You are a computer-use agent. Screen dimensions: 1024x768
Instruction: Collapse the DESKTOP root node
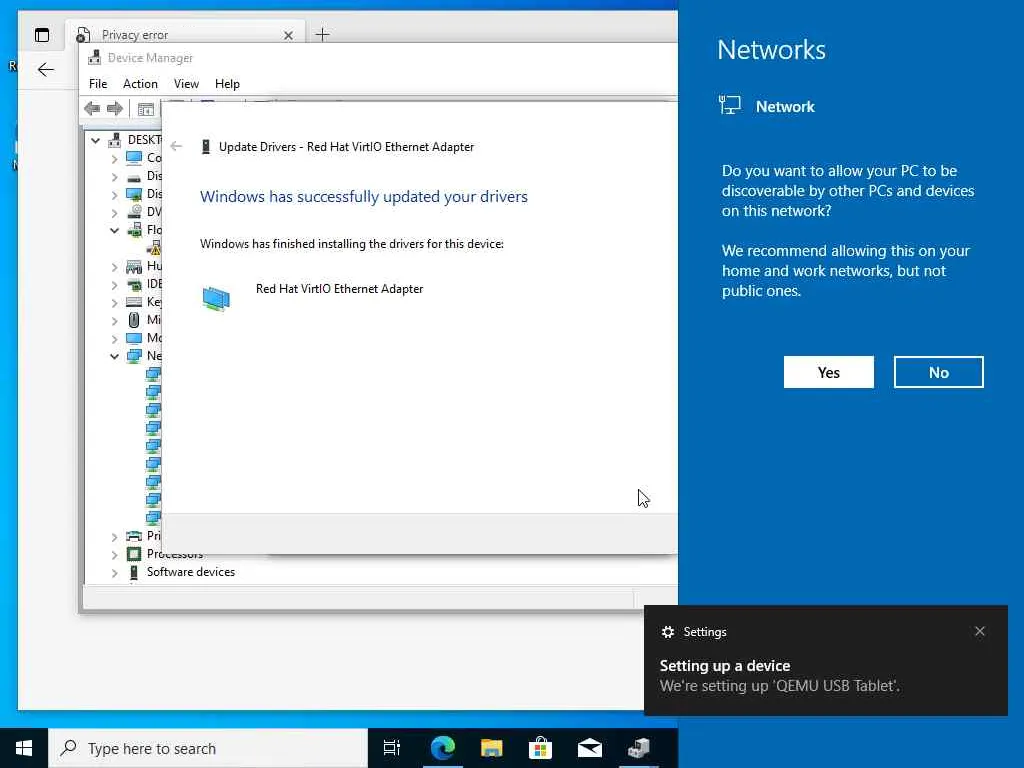click(95, 140)
